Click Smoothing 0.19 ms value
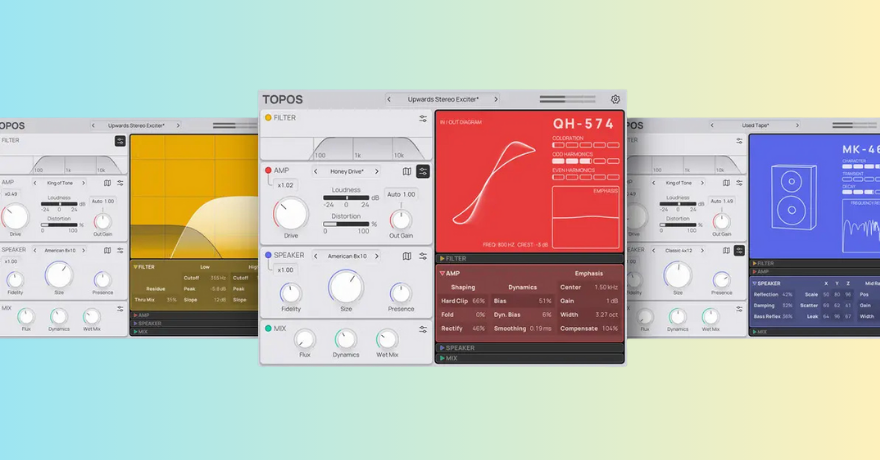This screenshot has height=460, width=880. click(540, 329)
